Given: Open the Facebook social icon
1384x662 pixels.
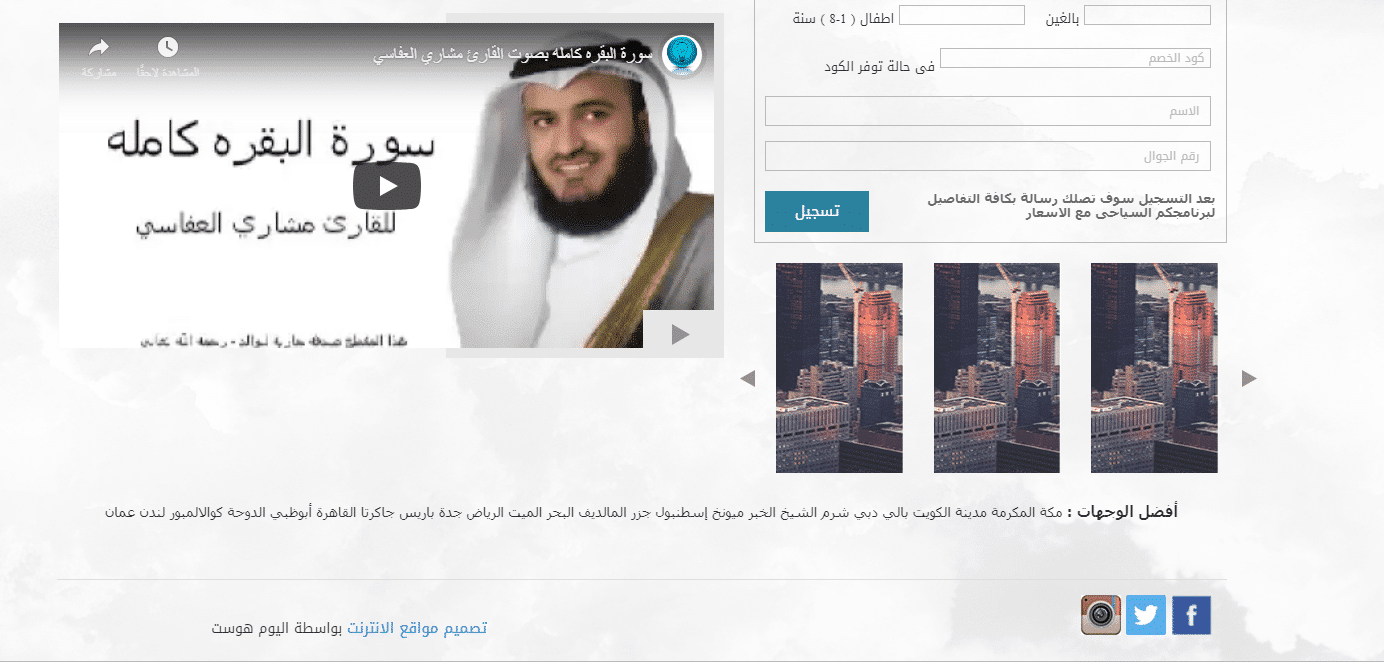Looking at the screenshot, I should 1191,615.
